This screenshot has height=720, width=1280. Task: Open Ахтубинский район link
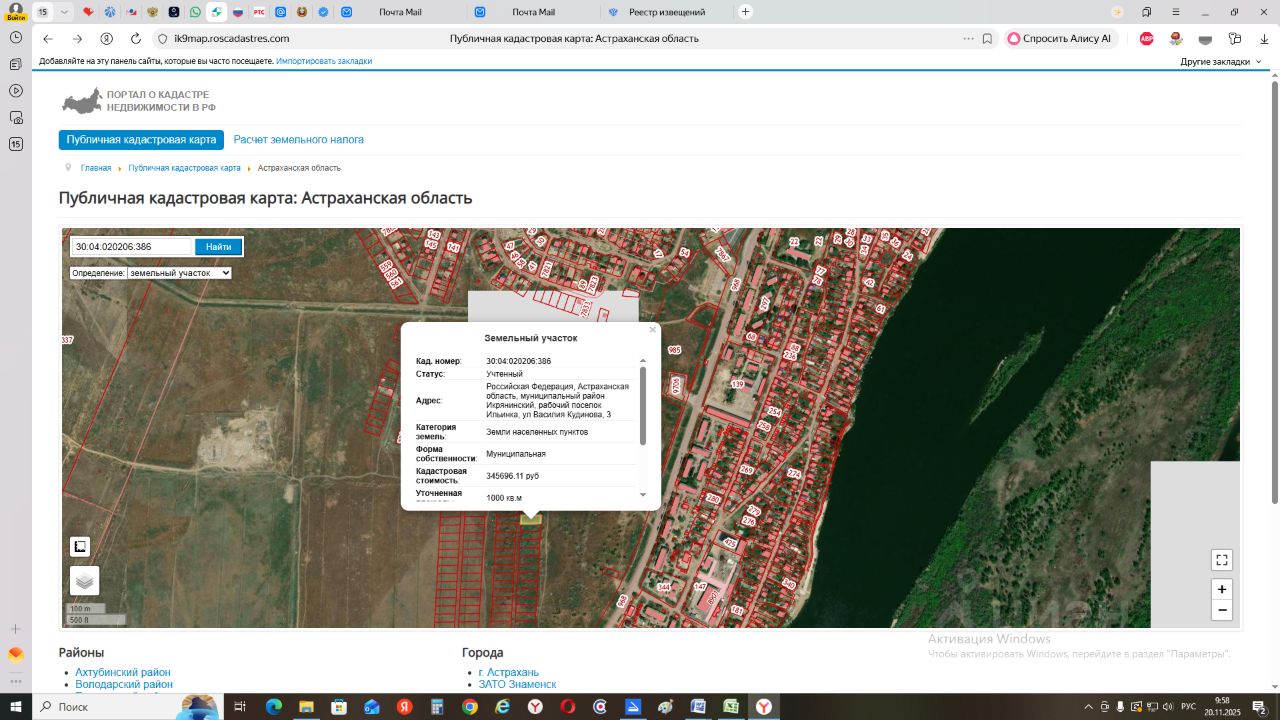[x=123, y=672]
